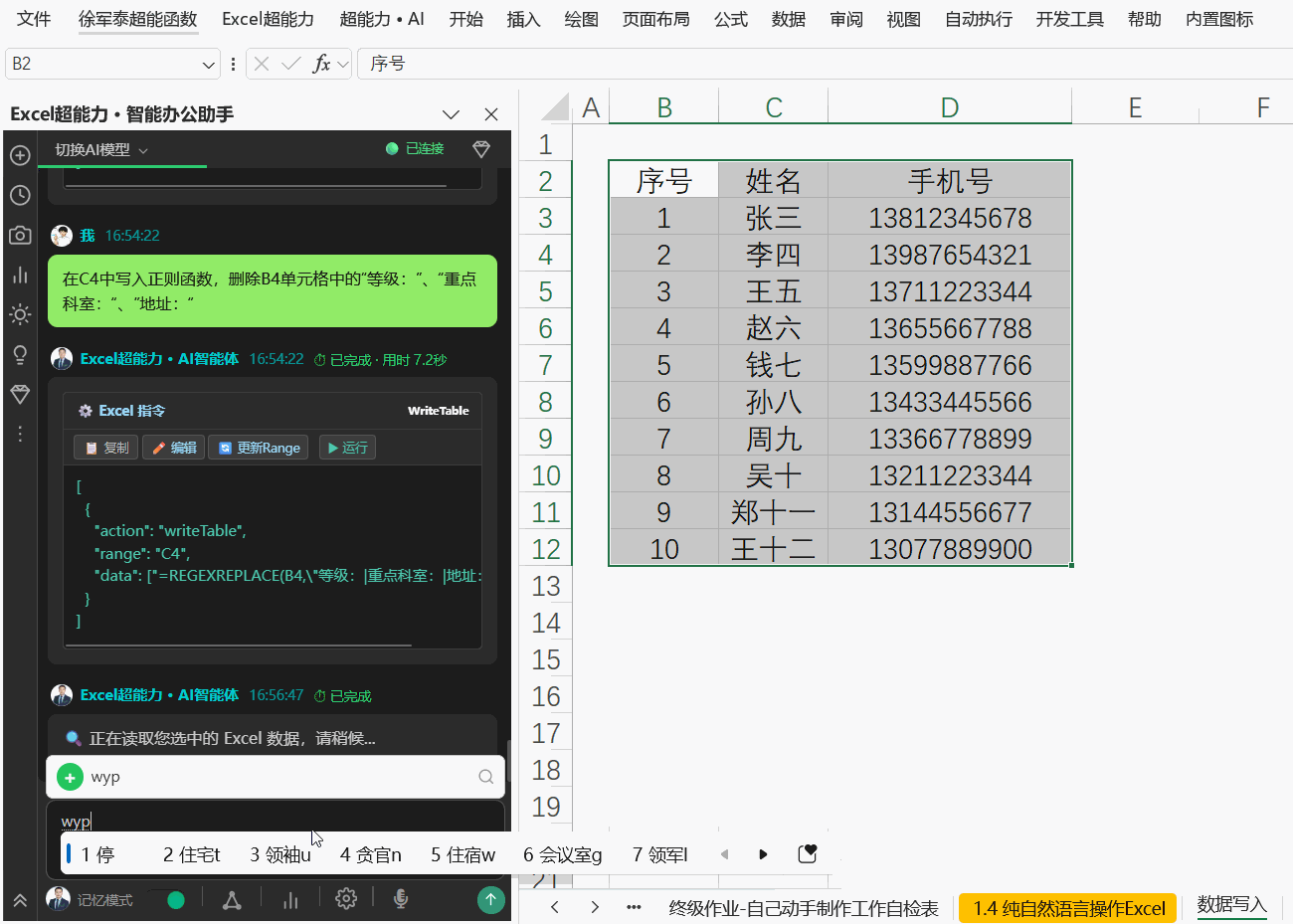Select row 7 header
This screenshot has width=1293, height=924.
545,365
